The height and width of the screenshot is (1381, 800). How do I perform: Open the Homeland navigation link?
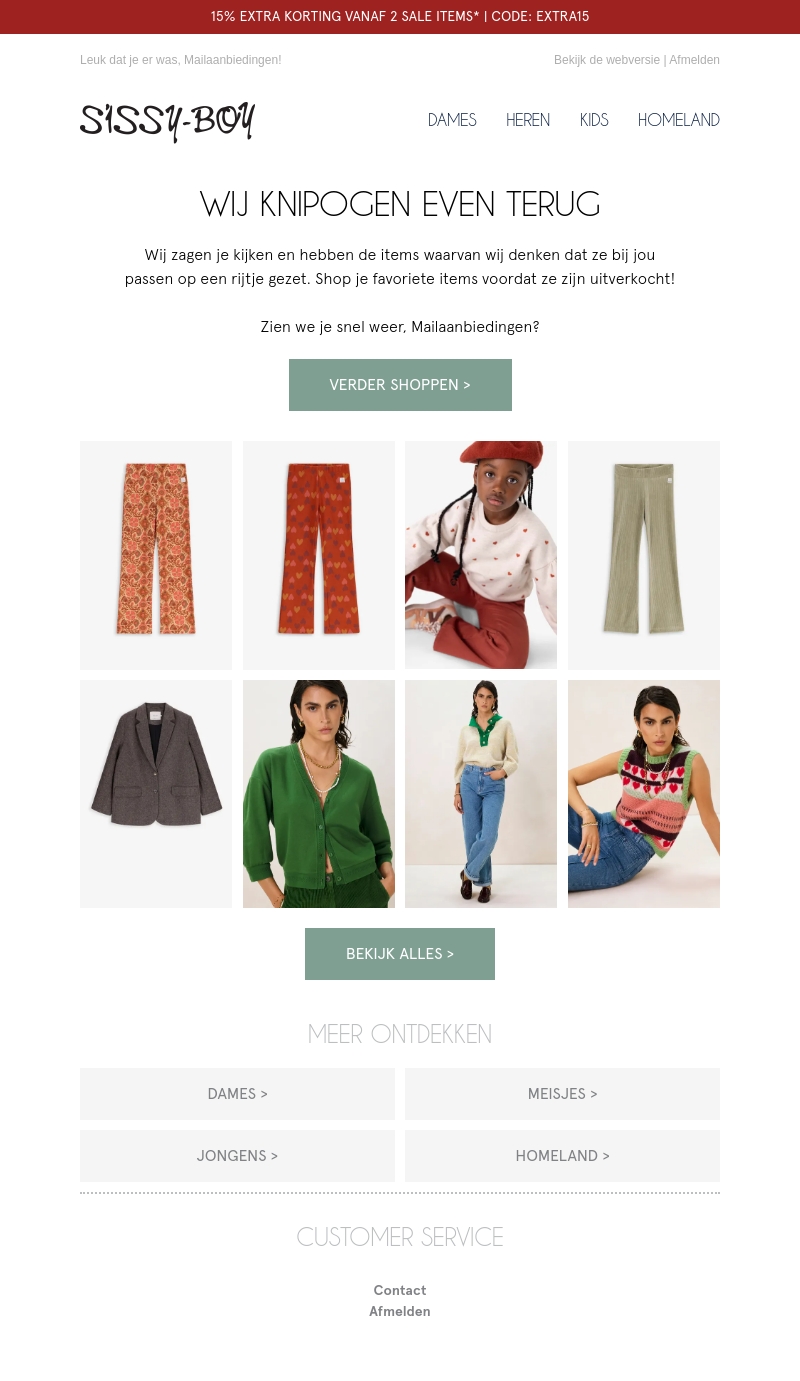679,120
